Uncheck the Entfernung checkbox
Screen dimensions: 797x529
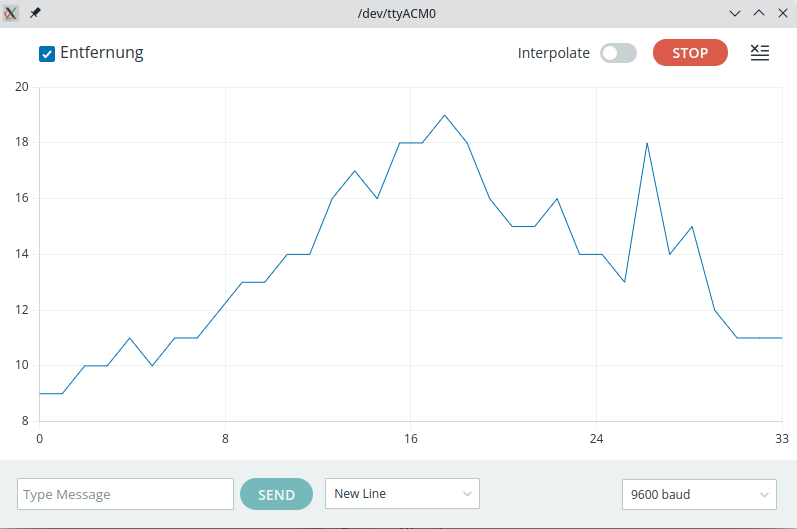(46, 54)
